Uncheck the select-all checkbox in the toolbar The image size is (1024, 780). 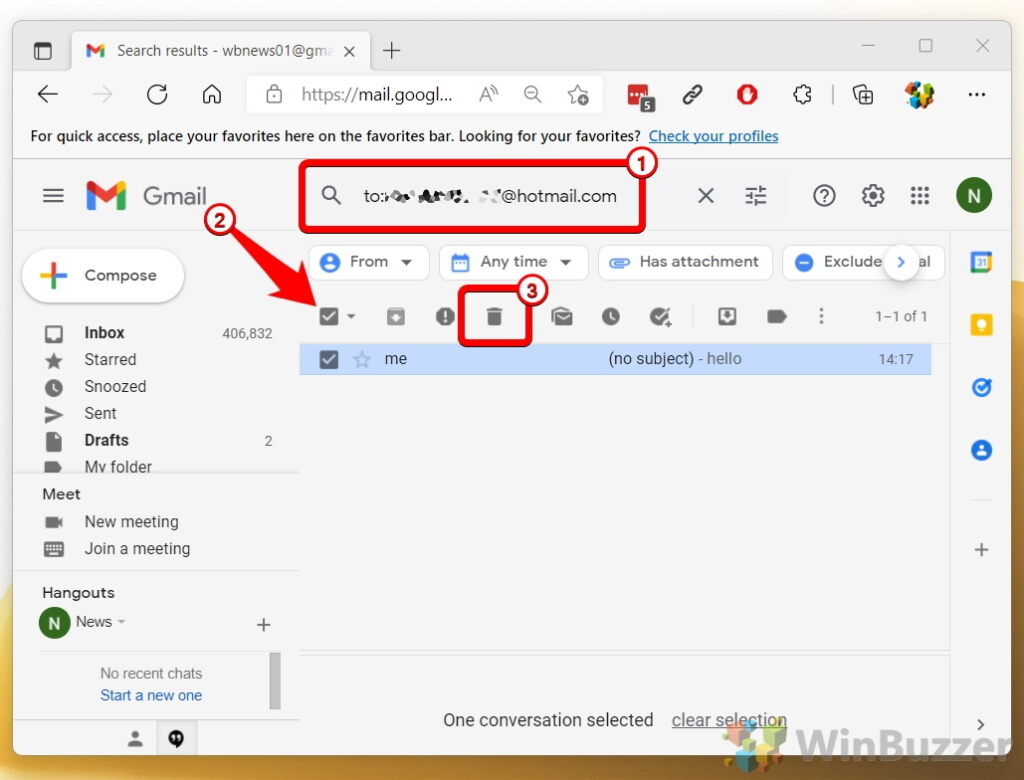coord(328,316)
